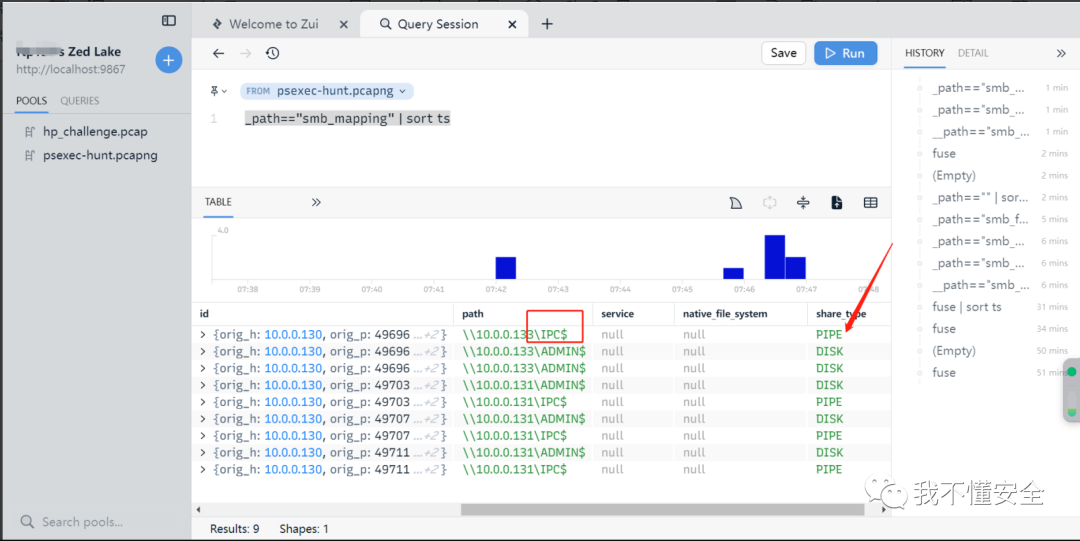Image resolution: width=1080 pixels, height=541 pixels.
Task: Switch to the DETAIL pane tab
Action: [x=973, y=53]
